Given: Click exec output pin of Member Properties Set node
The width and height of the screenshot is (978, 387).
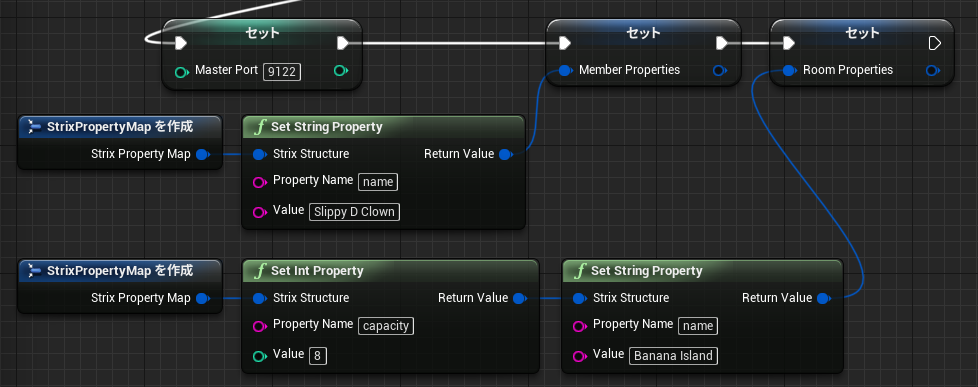Looking at the screenshot, I should (722, 43).
